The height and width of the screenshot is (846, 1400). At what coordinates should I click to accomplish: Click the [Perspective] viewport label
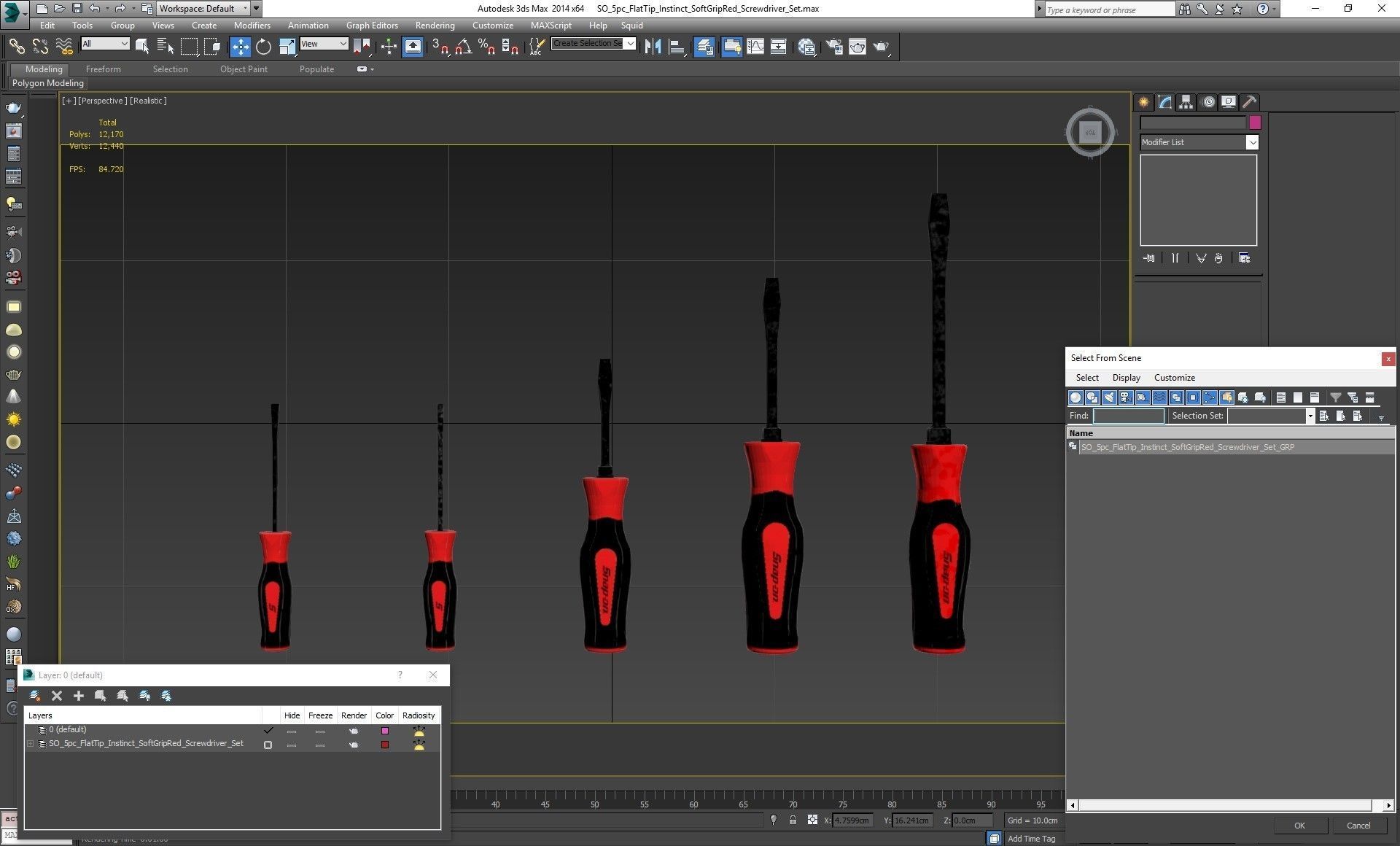[x=102, y=101]
